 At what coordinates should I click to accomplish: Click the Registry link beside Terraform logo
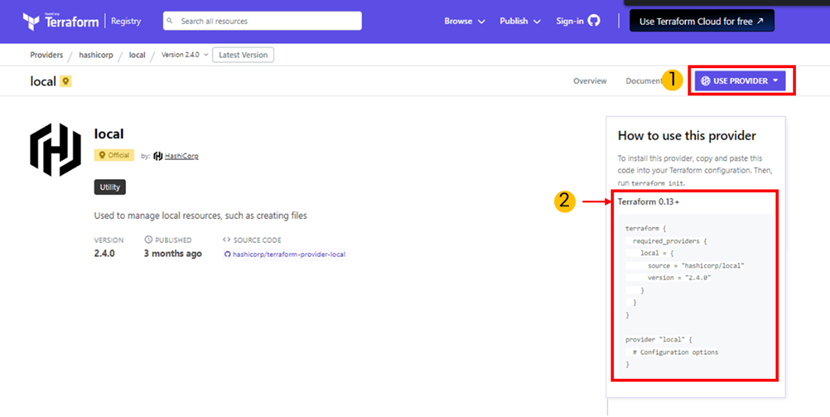coord(126,21)
